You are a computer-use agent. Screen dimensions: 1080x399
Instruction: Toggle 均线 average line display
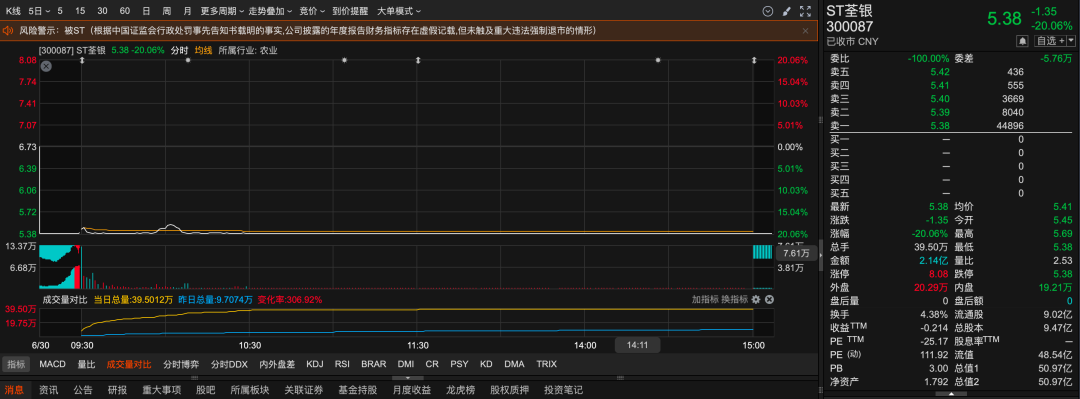pos(202,50)
